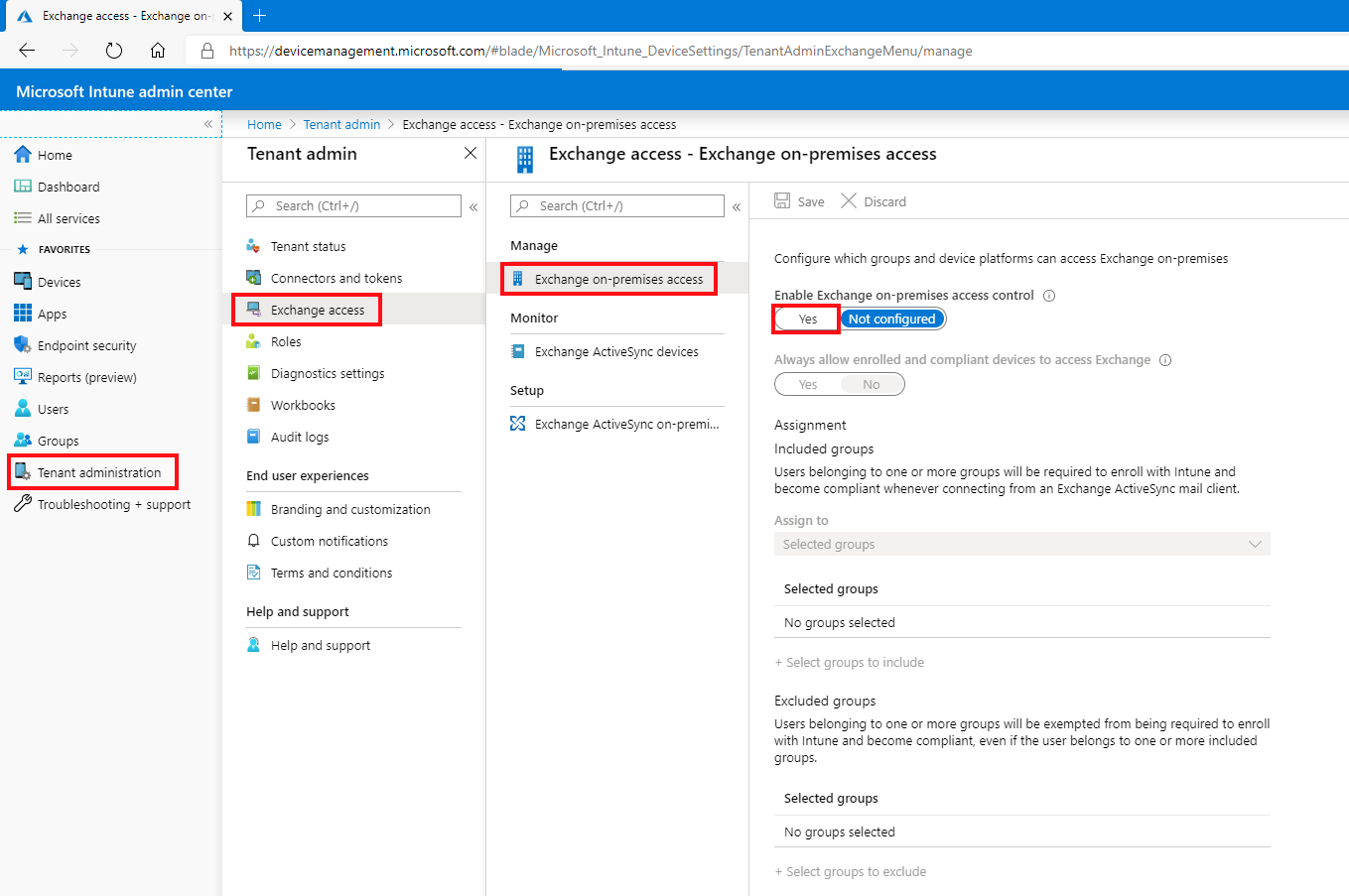Click the Groups people icon
The width and height of the screenshot is (1349, 896).
click(23, 441)
